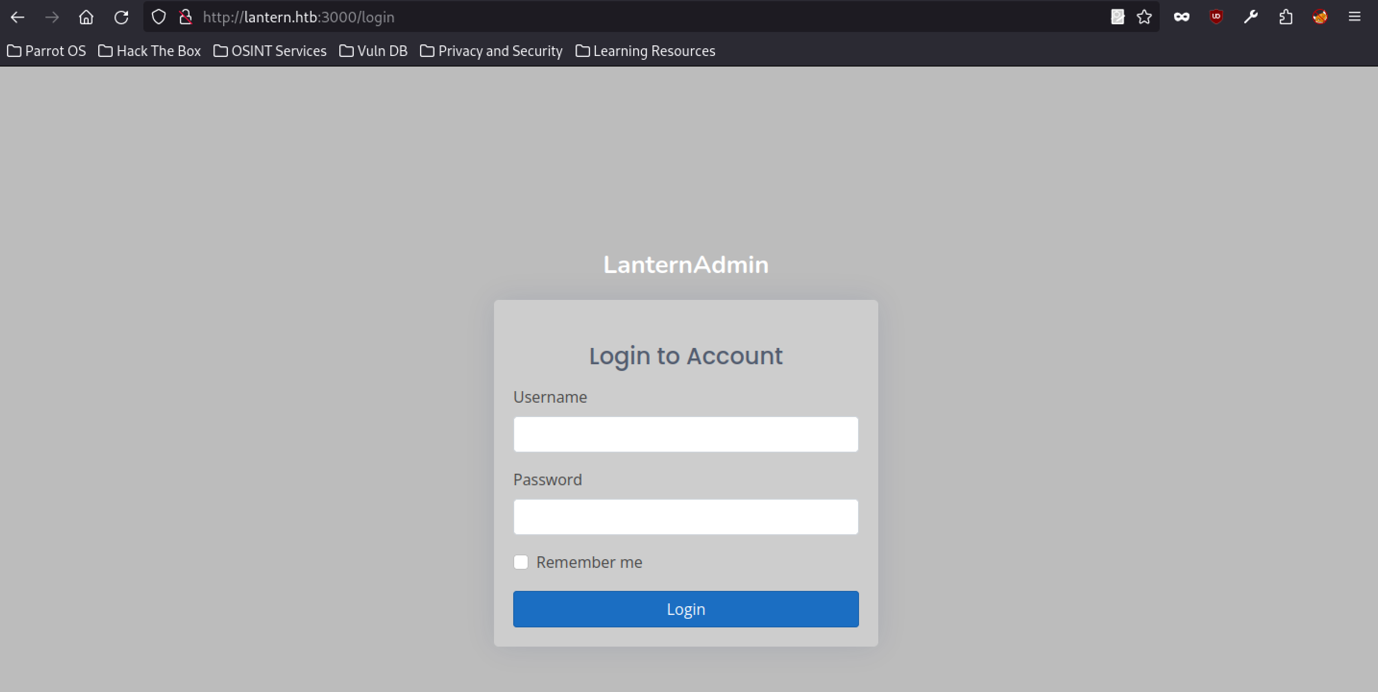The width and height of the screenshot is (1378, 692).
Task: Reload the current login page
Action: (x=121, y=17)
